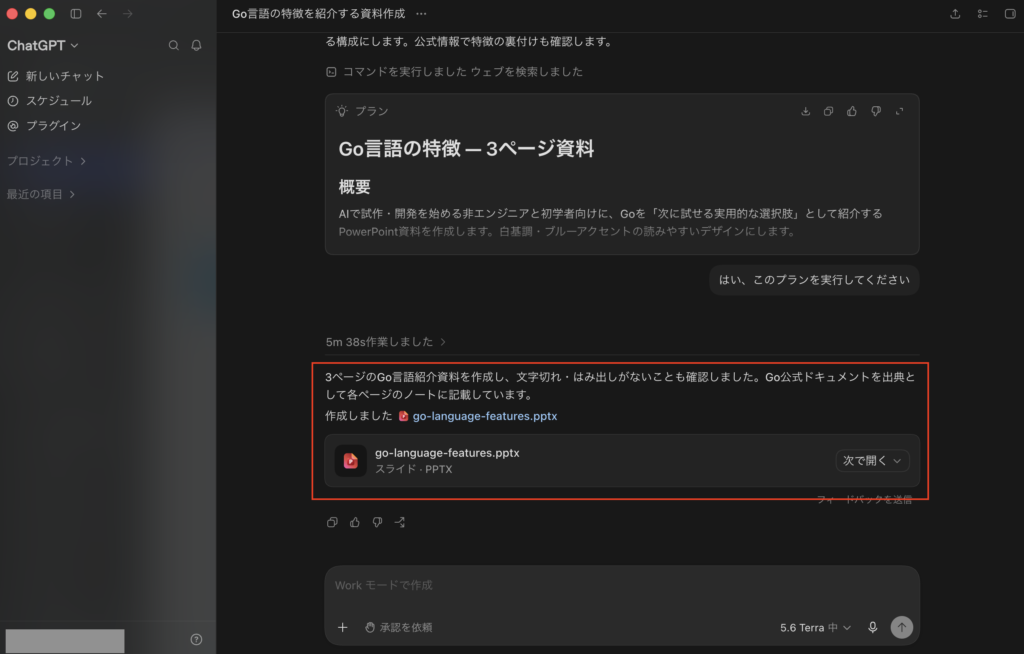Download the plan card
Image resolution: width=1024 pixels, height=654 pixels.
tap(805, 111)
